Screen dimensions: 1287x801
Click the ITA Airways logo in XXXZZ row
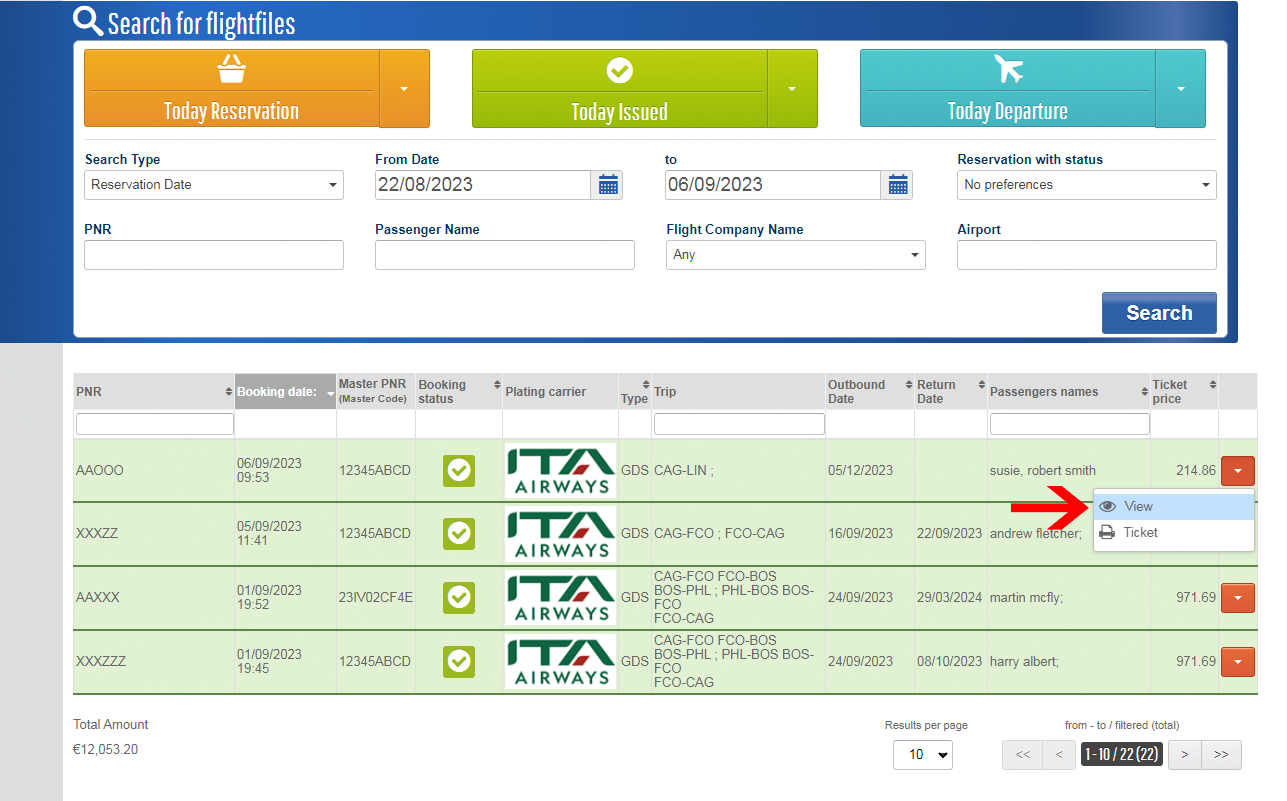560,533
